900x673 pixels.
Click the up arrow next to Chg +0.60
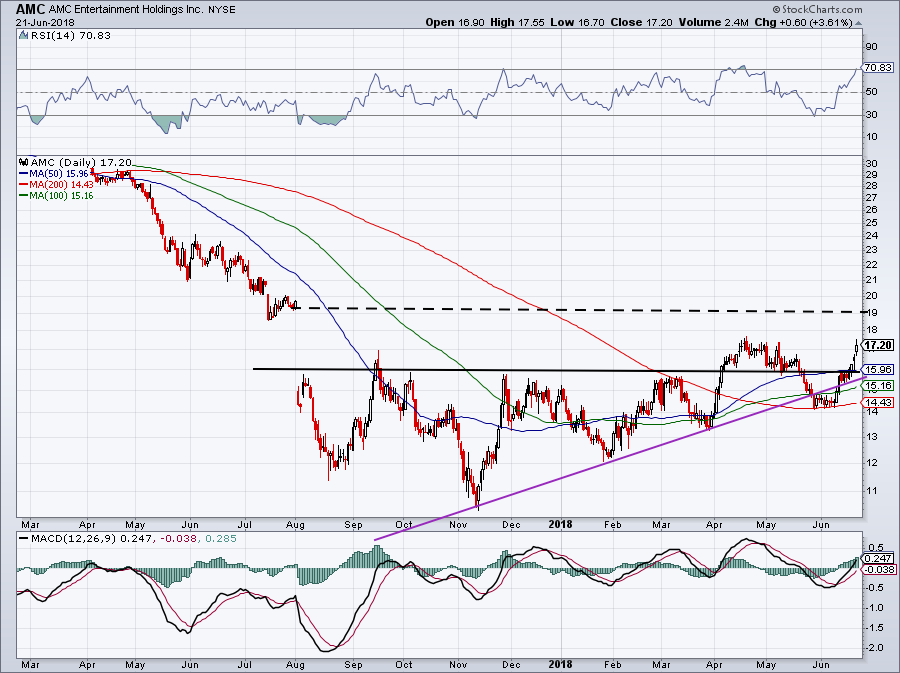coord(858,23)
